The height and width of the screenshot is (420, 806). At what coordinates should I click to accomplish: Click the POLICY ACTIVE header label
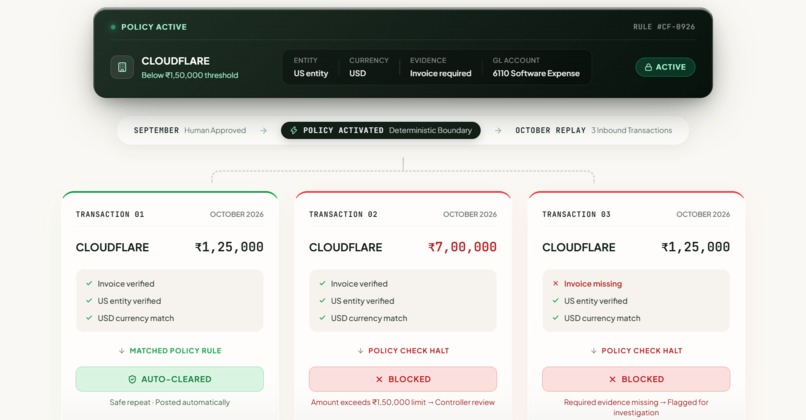[x=154, y=27]
